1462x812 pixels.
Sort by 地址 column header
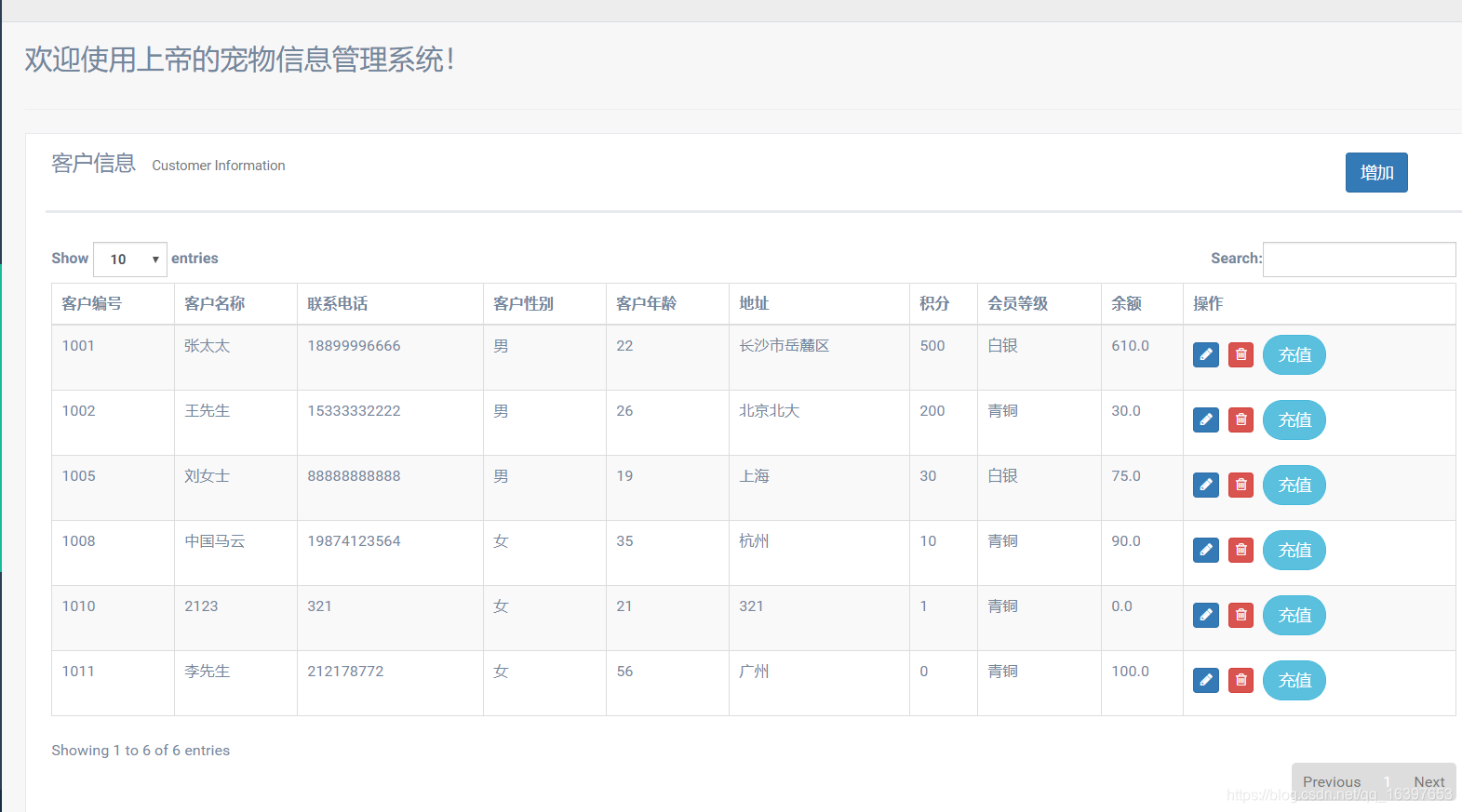click(x=819, y=304)
